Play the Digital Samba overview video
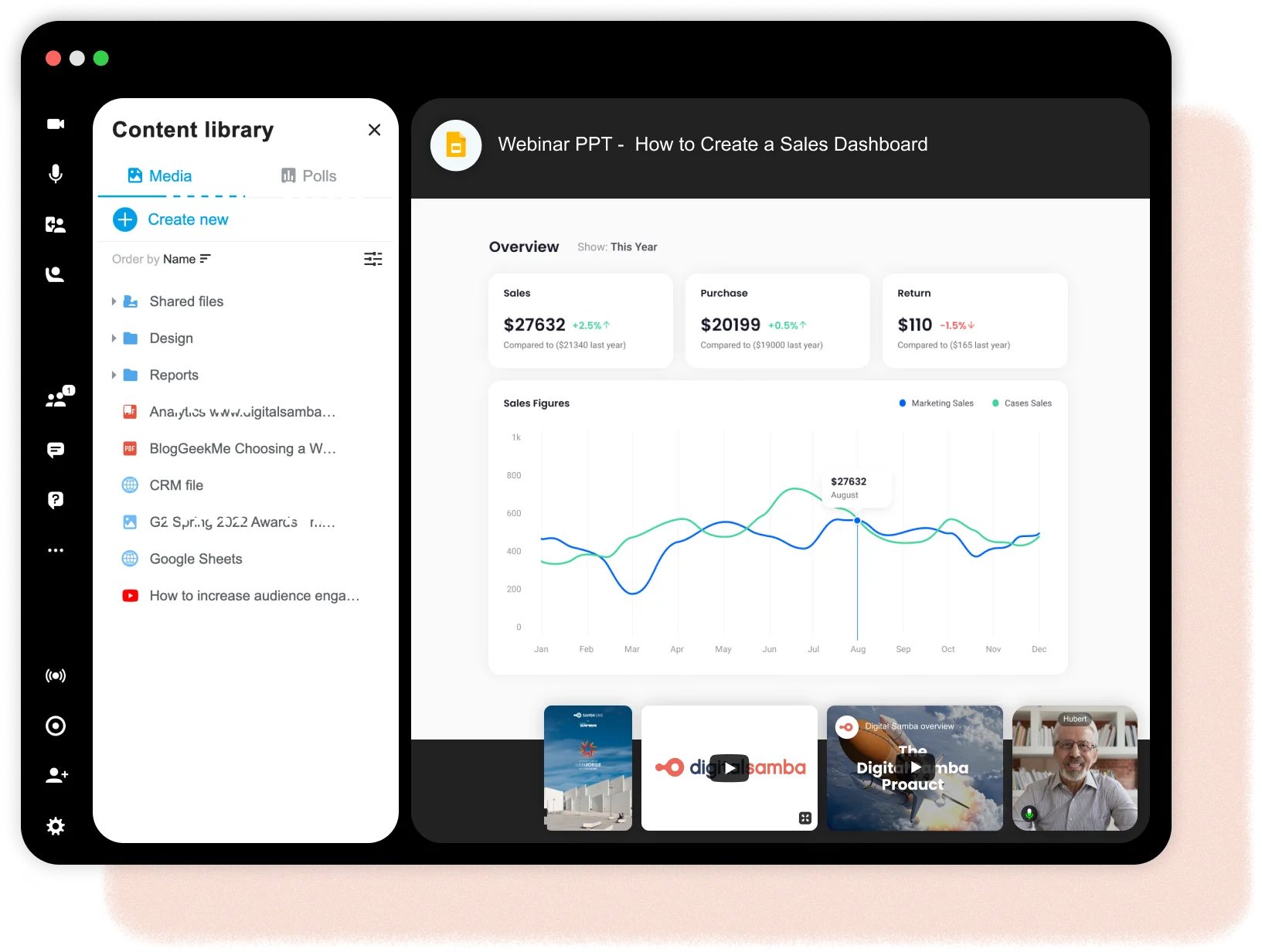 point(915,767)
